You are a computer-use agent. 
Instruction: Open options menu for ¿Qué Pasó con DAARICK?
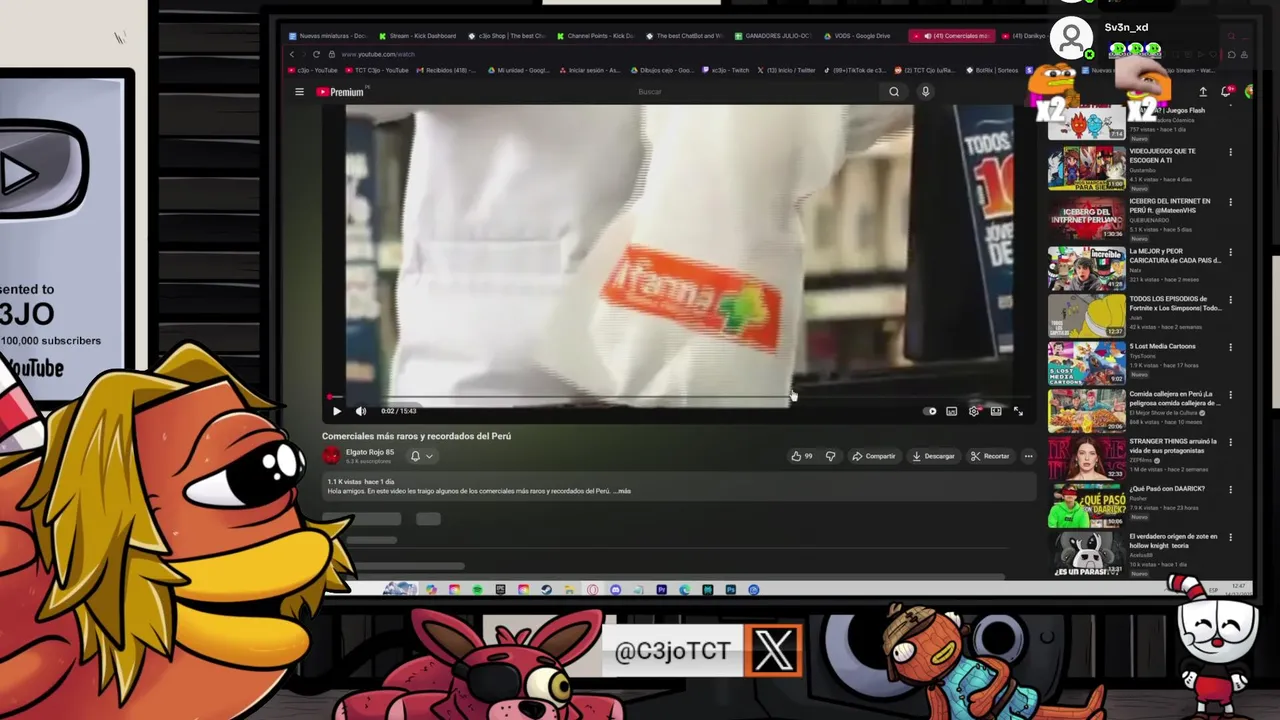pos(1231,490)
